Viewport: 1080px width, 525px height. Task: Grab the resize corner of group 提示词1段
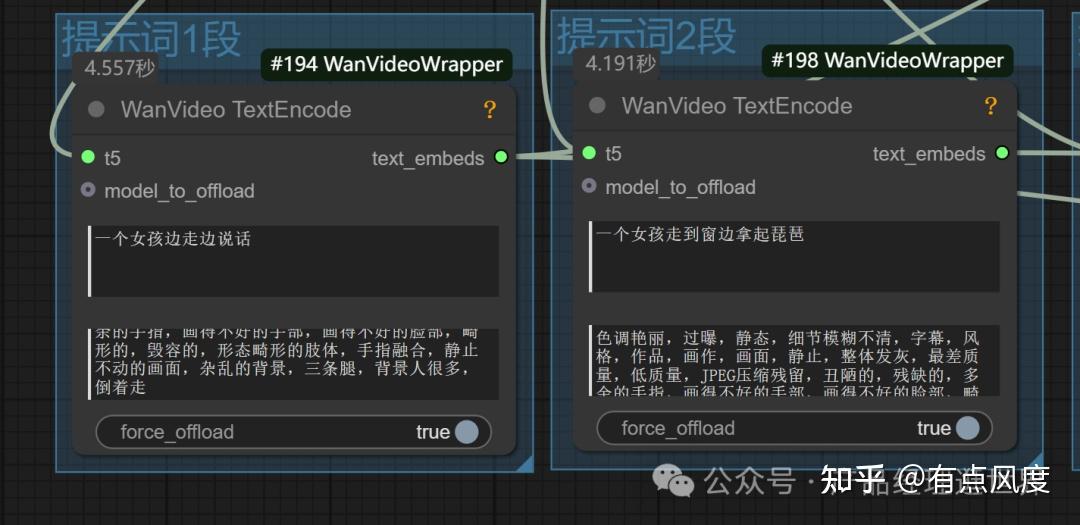tap(526, 464)
